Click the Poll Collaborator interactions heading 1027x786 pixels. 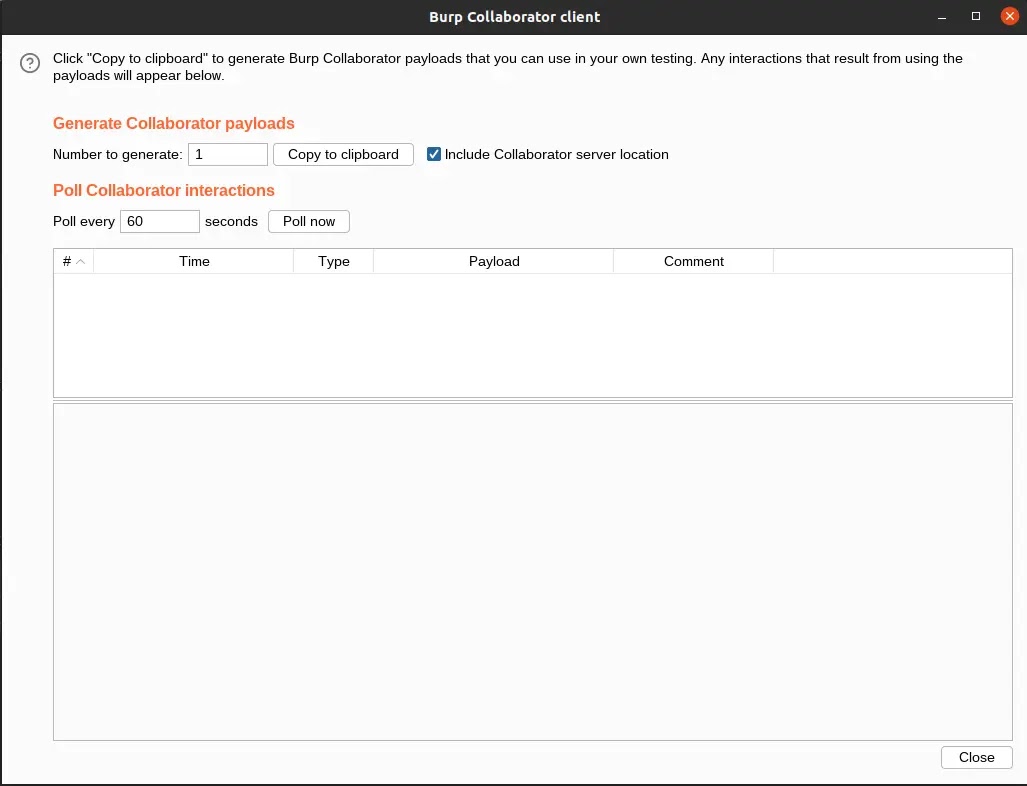pos(164,190)
